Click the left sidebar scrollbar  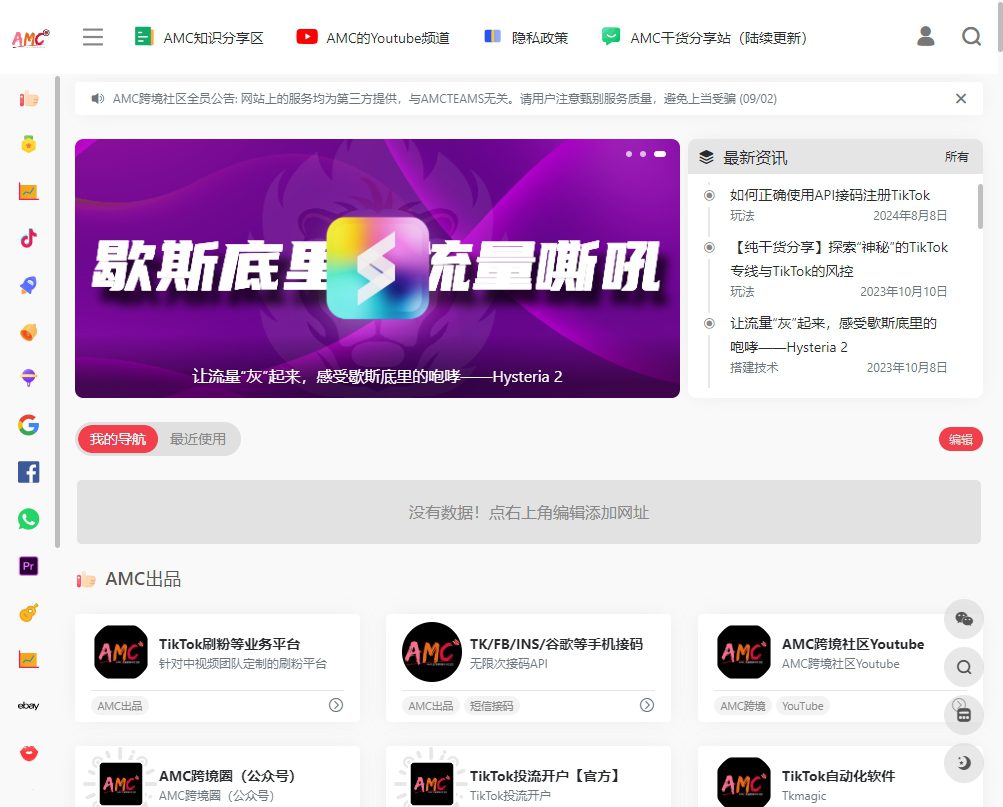click(x=57, y=312)
